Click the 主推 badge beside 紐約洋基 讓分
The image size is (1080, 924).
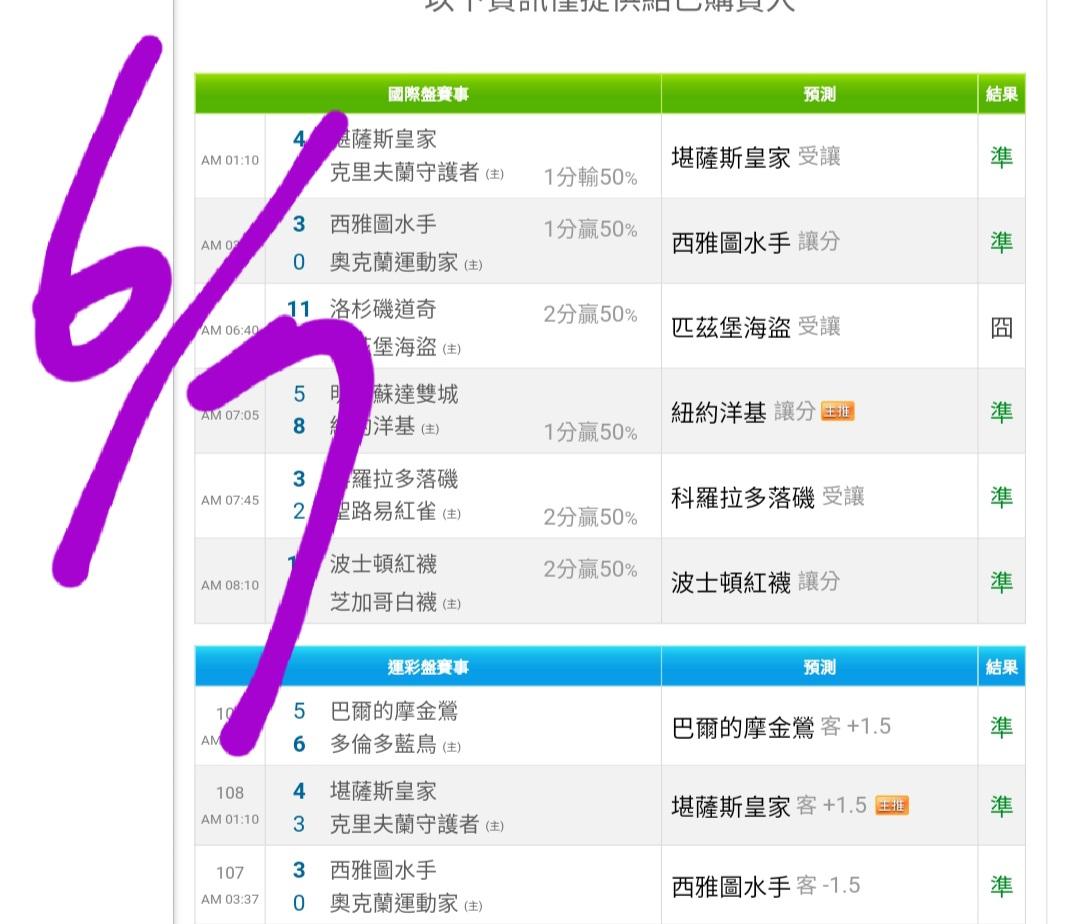pos(838,412)
